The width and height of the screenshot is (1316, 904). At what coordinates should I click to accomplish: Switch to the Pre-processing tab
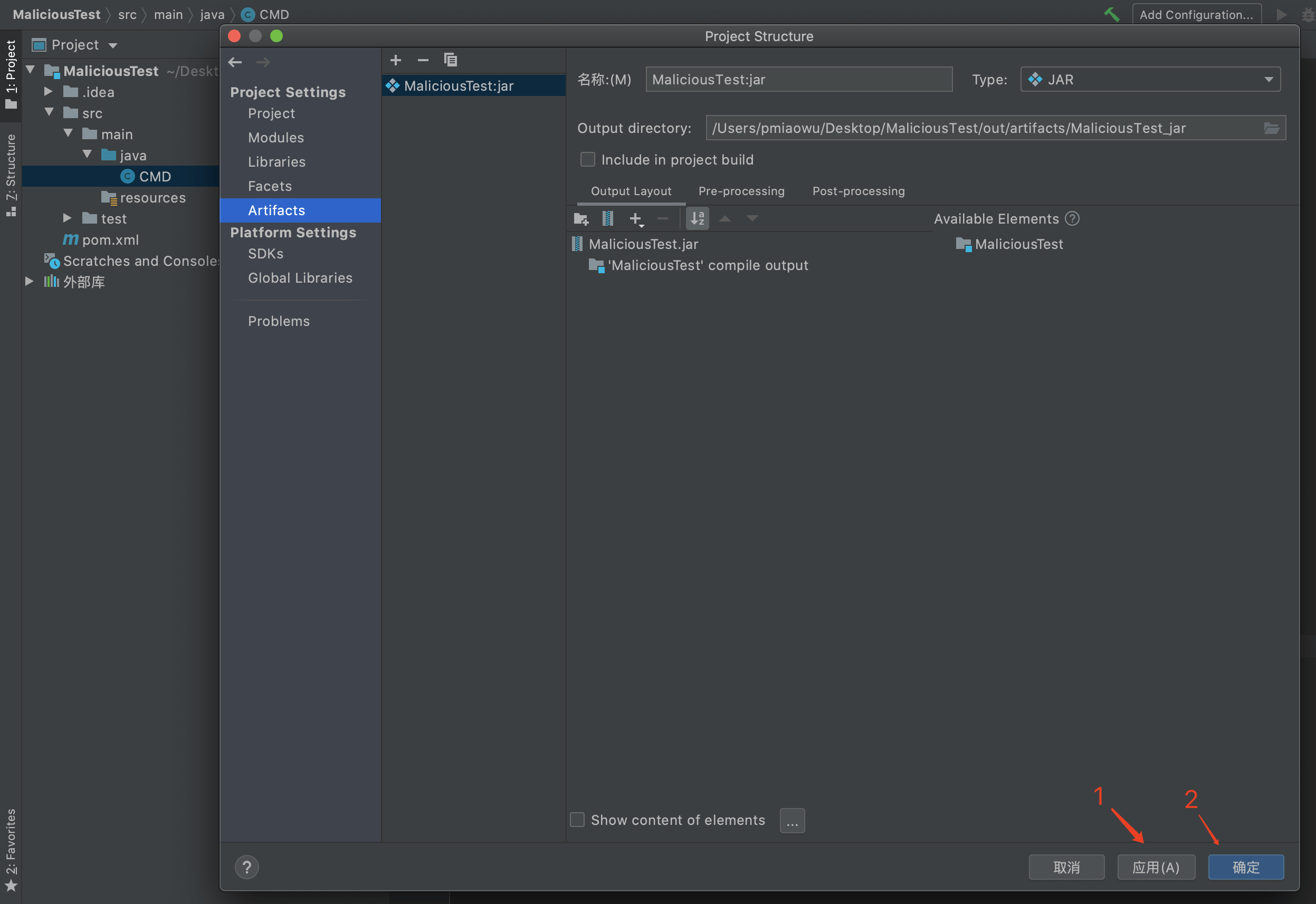[x=741, y=191]
